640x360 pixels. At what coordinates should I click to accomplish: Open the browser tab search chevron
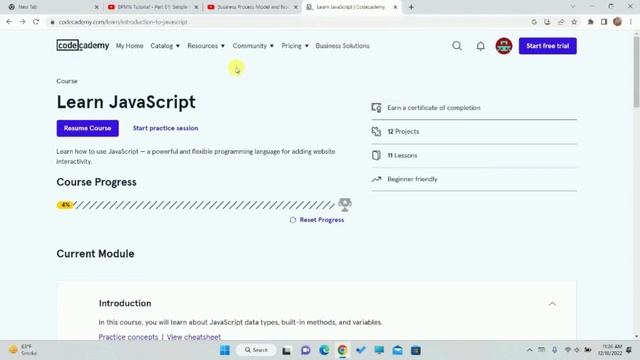[x=573, y=7]
